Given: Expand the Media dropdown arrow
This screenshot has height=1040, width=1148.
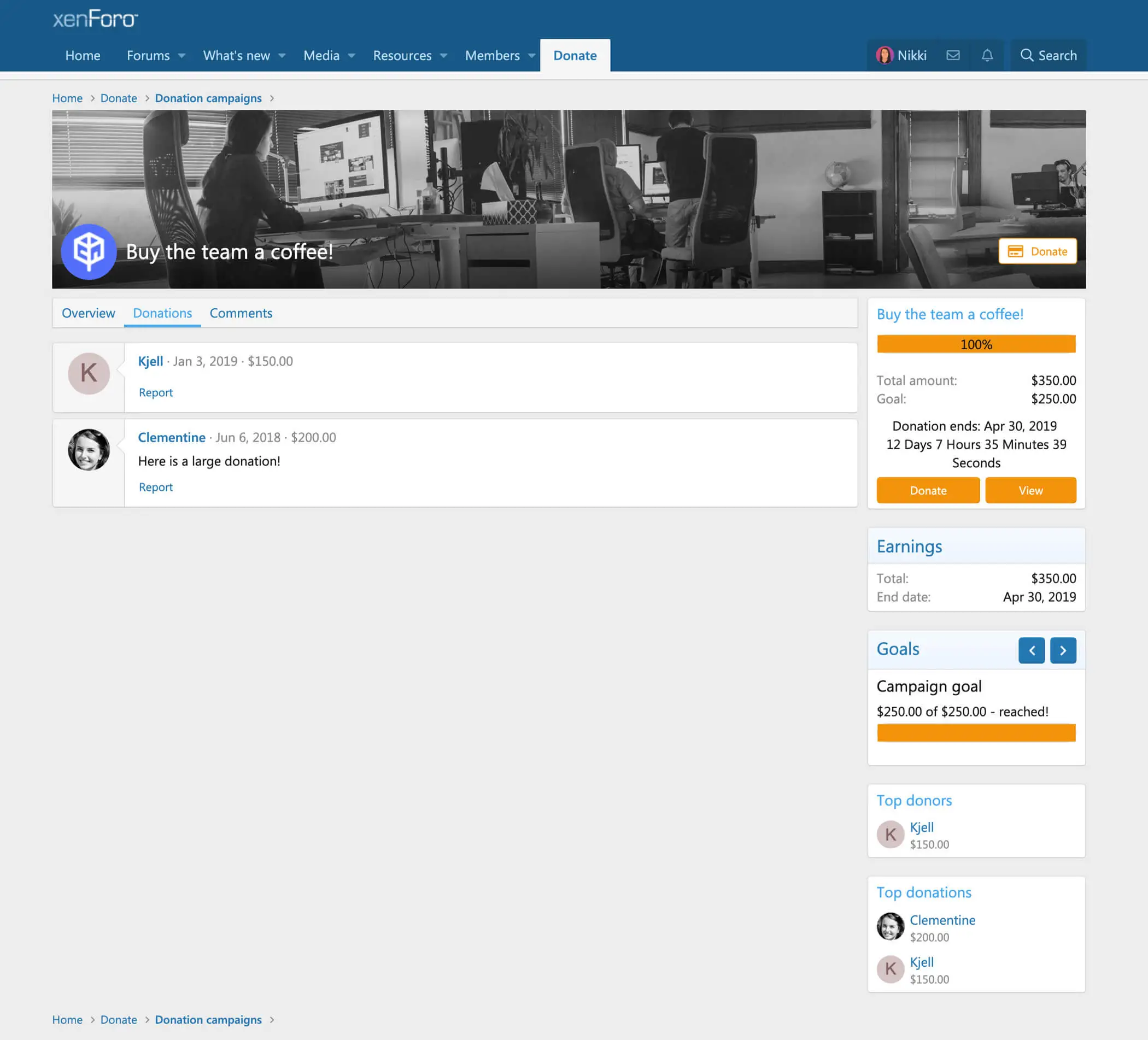Looking at the screenshot, I should pos(352,56).
